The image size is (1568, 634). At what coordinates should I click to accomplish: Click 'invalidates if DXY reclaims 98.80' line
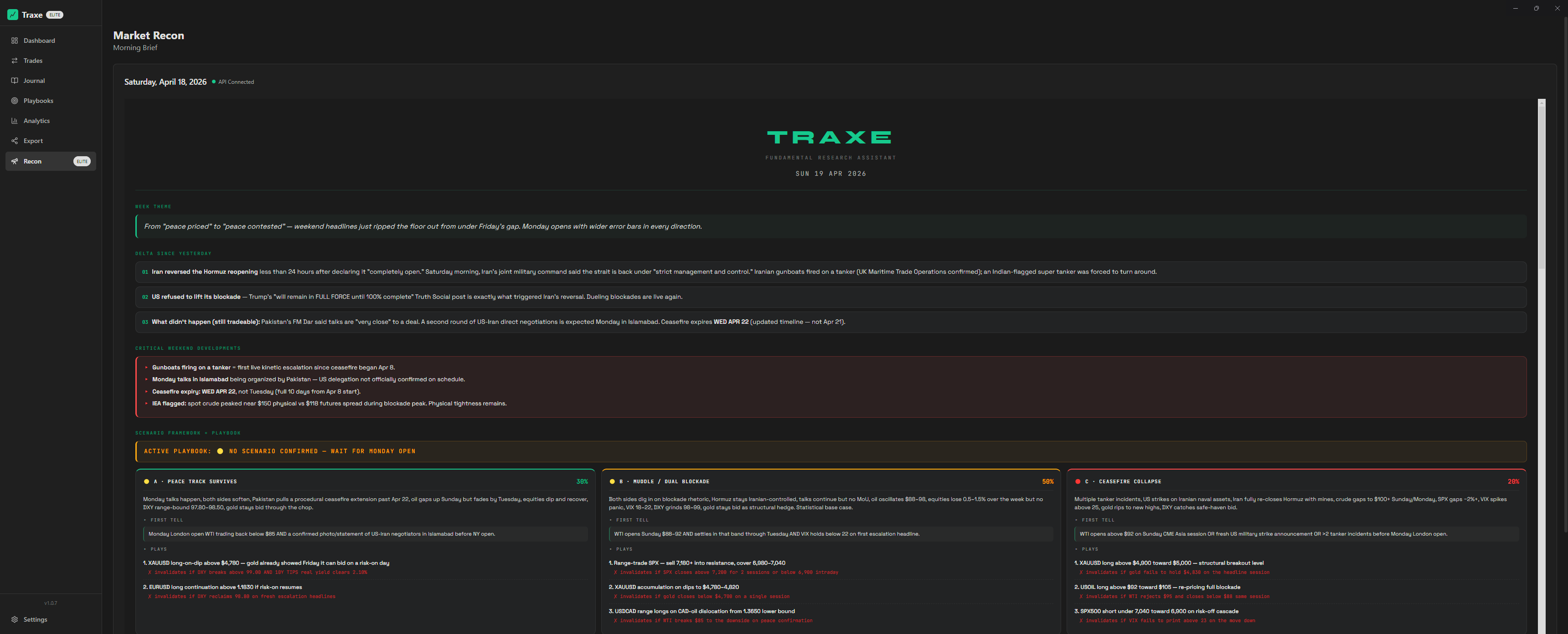242,597
